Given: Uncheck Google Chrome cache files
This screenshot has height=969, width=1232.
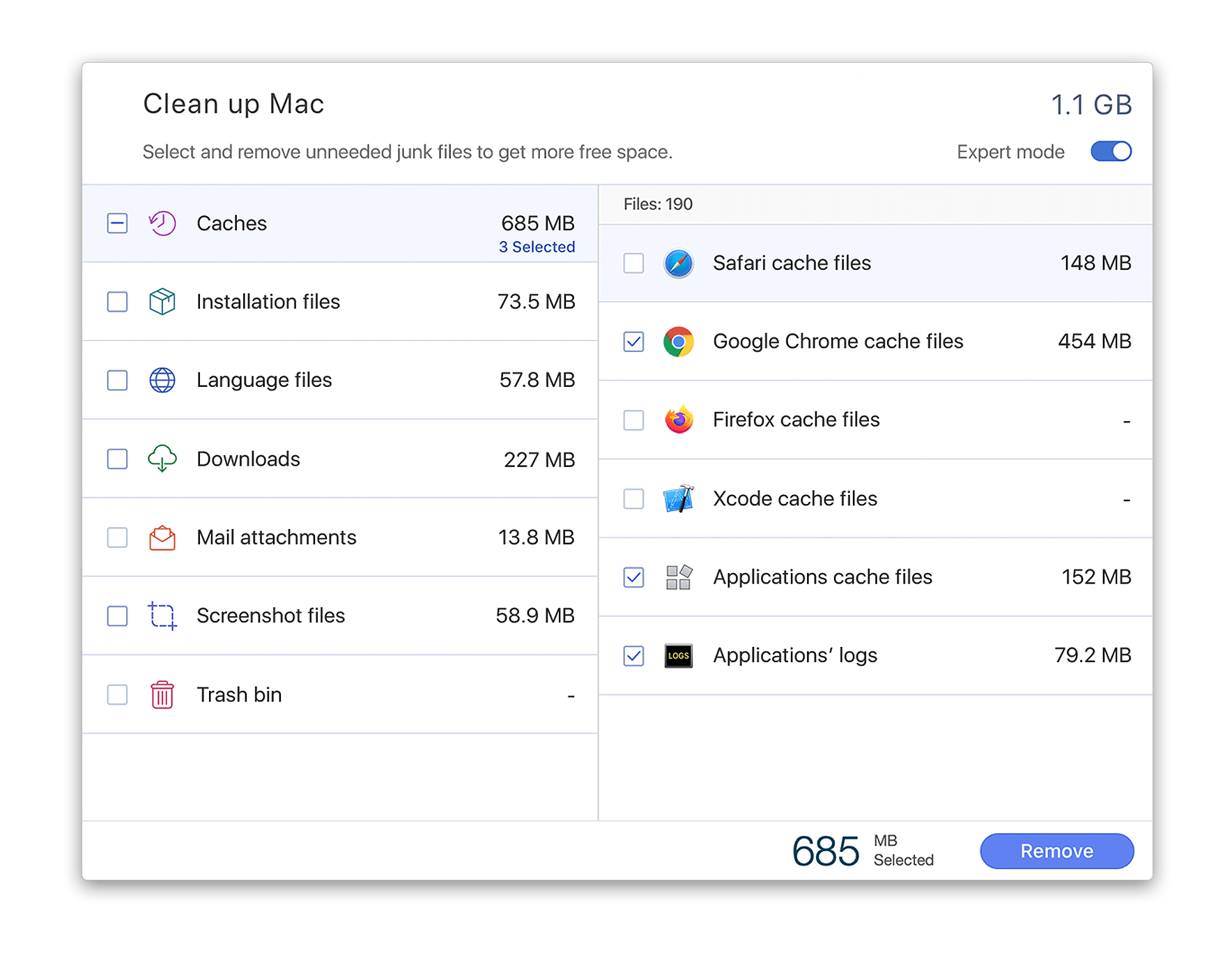Looking at the screenshot, I should click(x=633, y=342).
